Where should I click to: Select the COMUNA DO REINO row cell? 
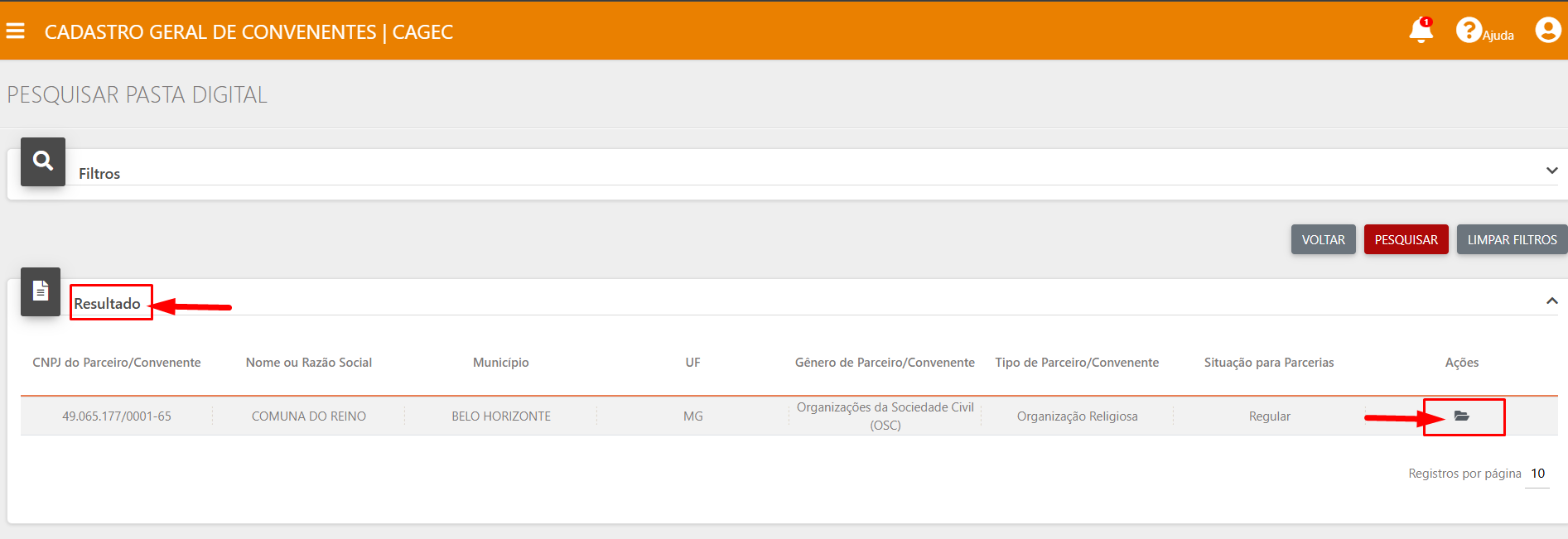309,416
